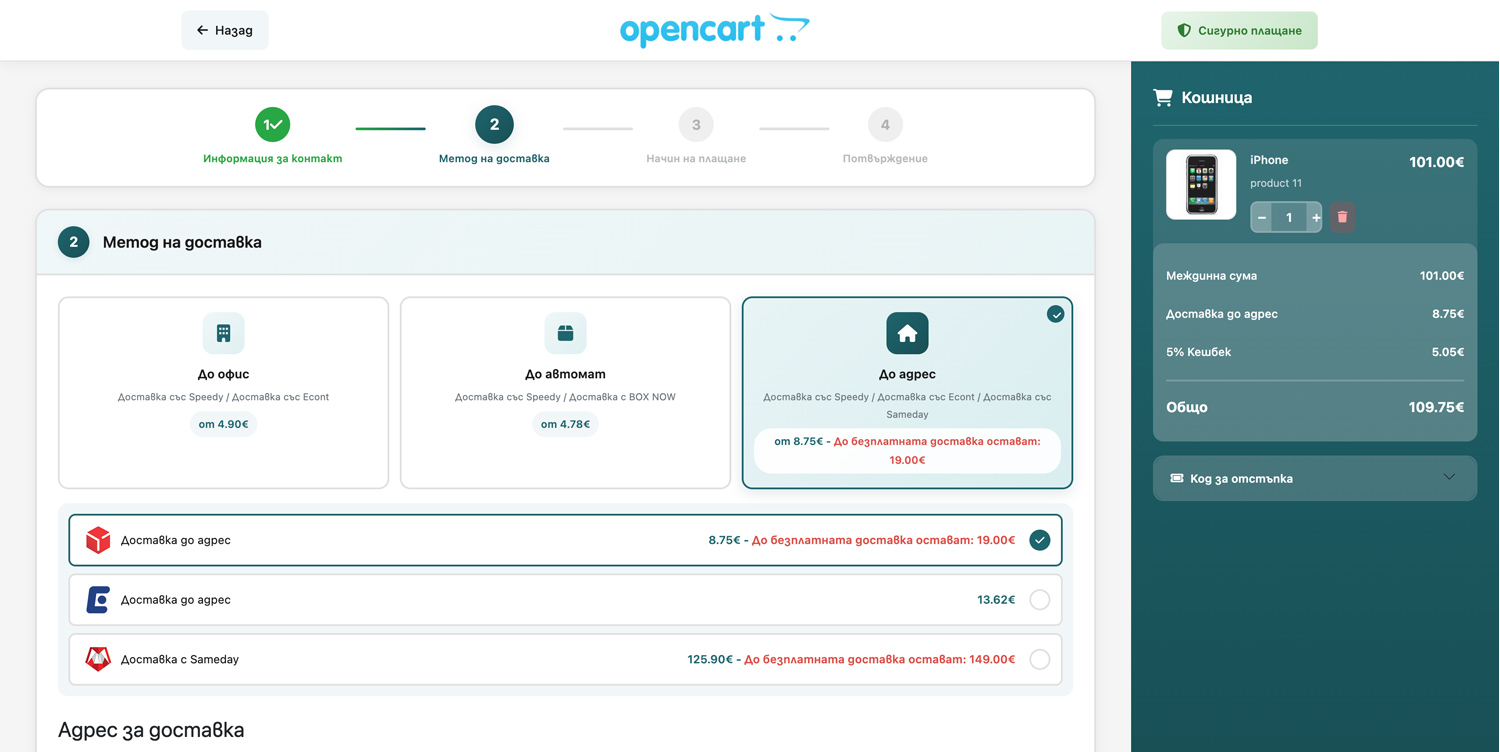1500x752 pixels.
Task: Open step 4 Потвърждение
Action: pyautogui.click(x=885, y=125)
